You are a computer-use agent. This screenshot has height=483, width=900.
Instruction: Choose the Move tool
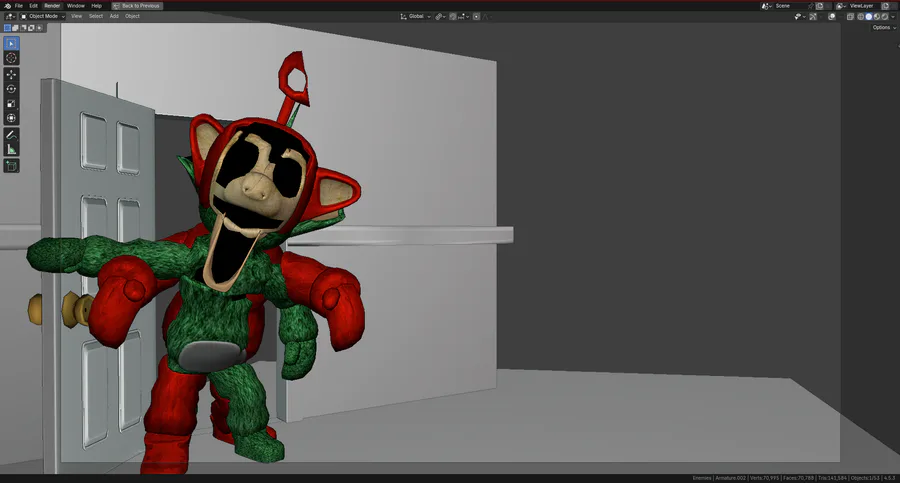click(x=11, y=75)
